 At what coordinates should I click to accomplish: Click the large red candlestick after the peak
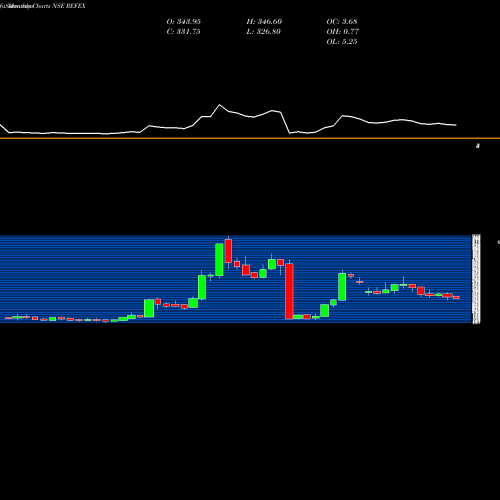click(x=289, y=291)
